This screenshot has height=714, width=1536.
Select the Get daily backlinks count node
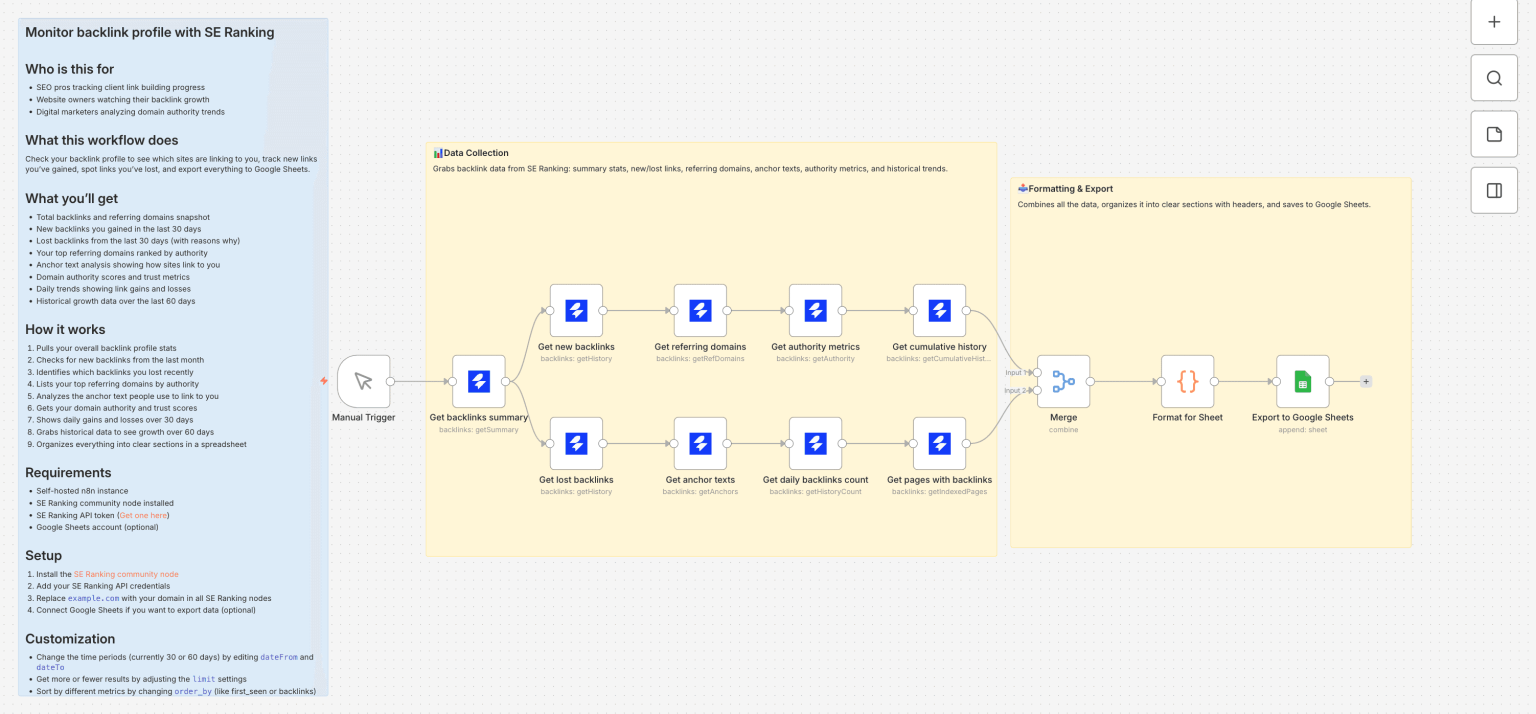click(815, 443)
